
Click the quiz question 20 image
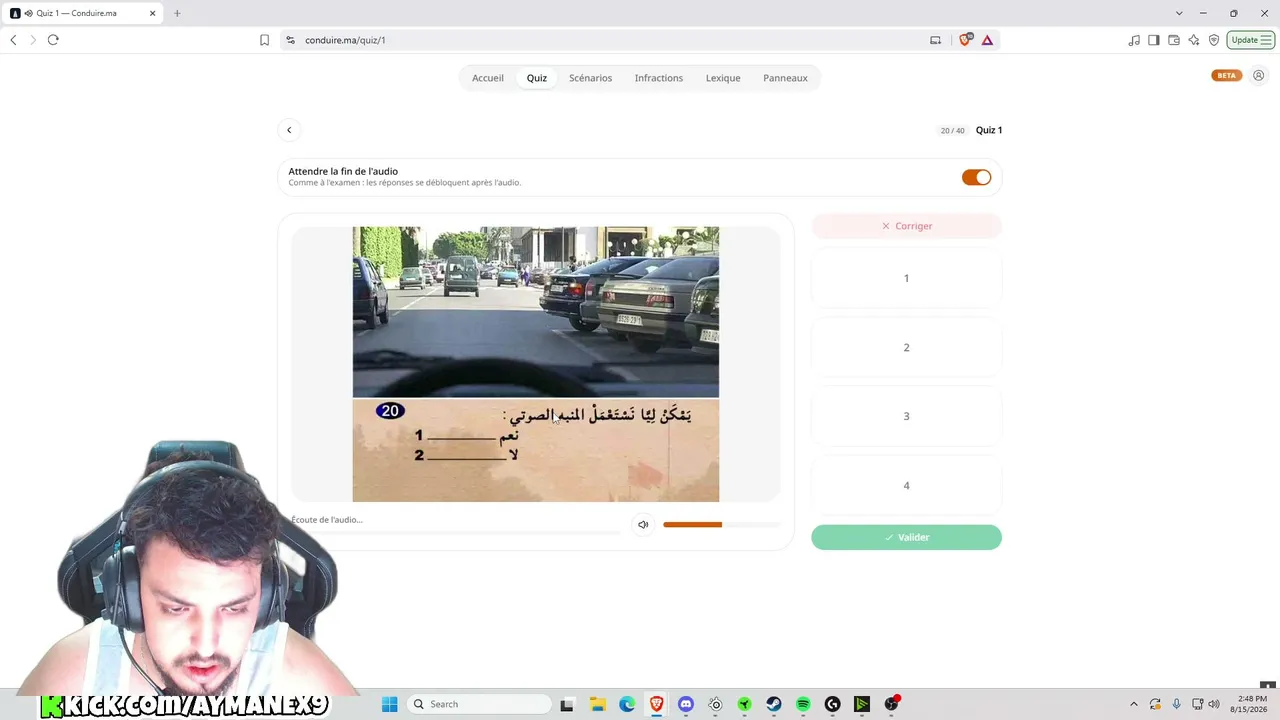pos(535,364)
